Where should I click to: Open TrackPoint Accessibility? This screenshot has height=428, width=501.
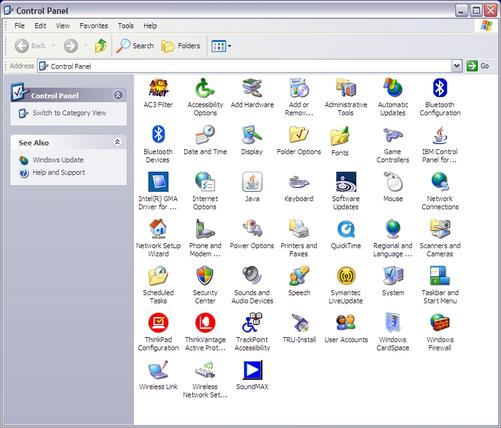point(252,332)
